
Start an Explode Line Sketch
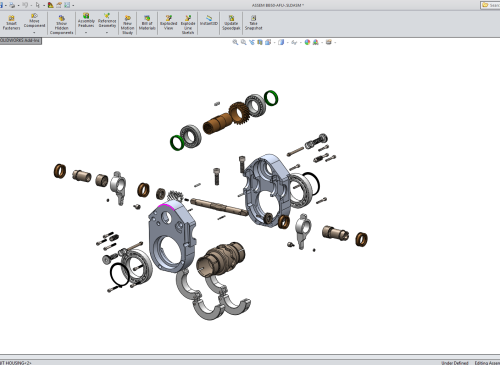188,24
